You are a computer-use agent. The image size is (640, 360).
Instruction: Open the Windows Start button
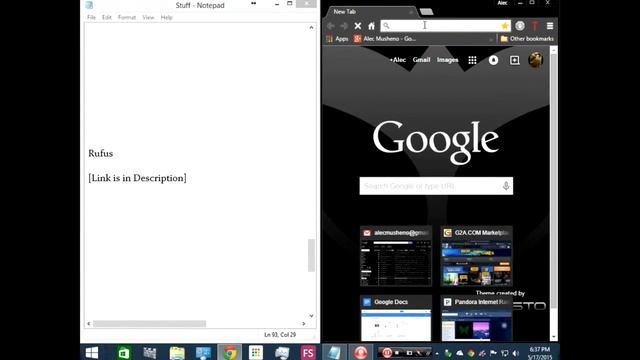92,353
